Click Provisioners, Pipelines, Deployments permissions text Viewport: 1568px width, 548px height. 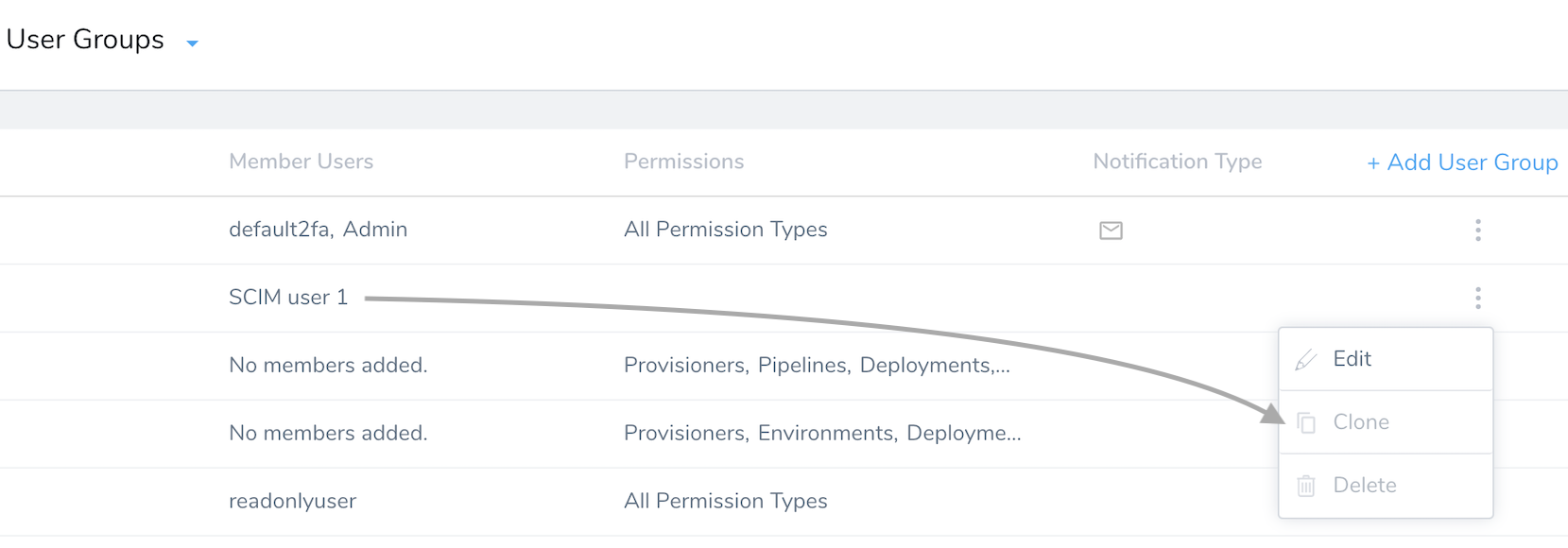[818, 366]
